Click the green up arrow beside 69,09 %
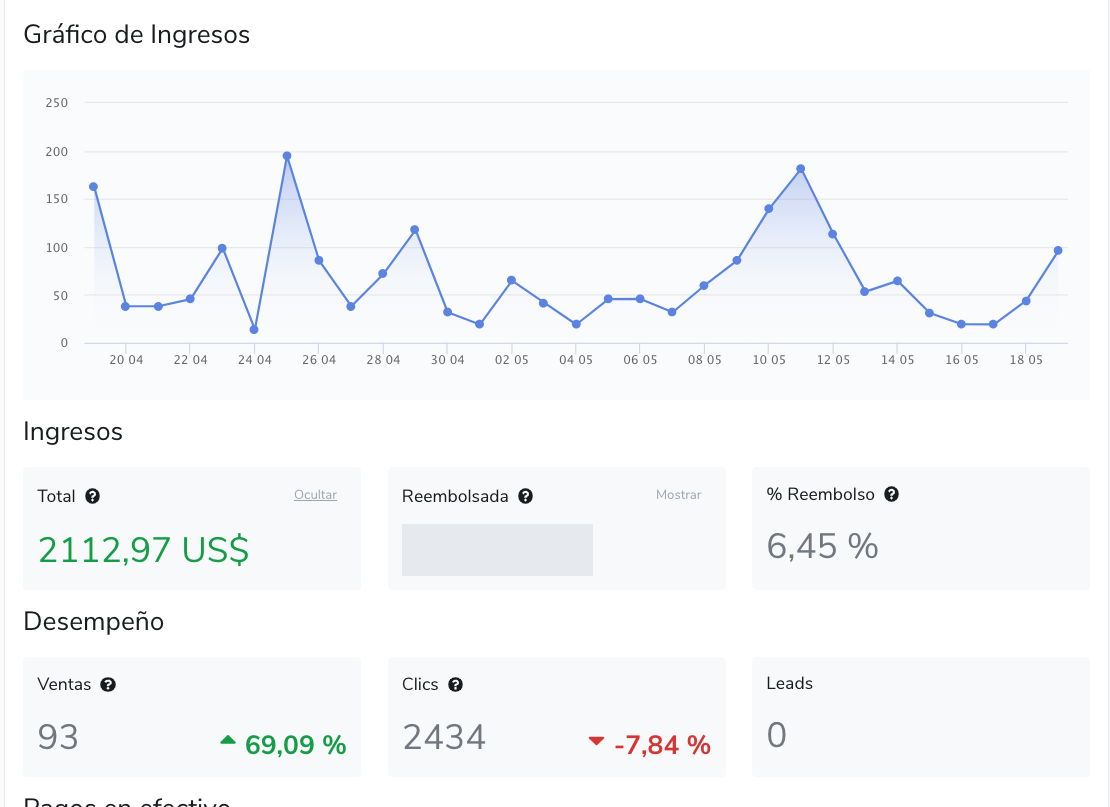 228,740
